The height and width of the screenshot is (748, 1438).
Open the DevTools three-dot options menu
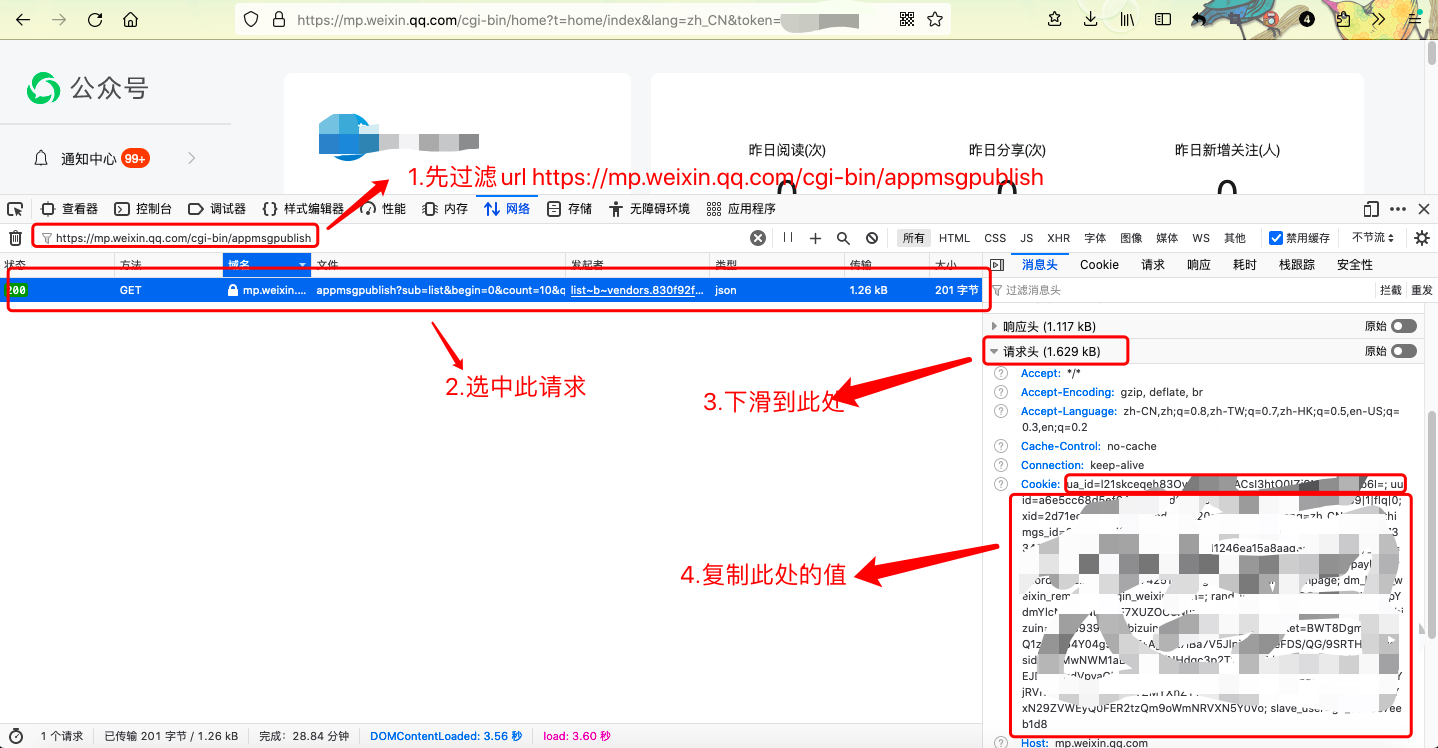[1398, 209]
